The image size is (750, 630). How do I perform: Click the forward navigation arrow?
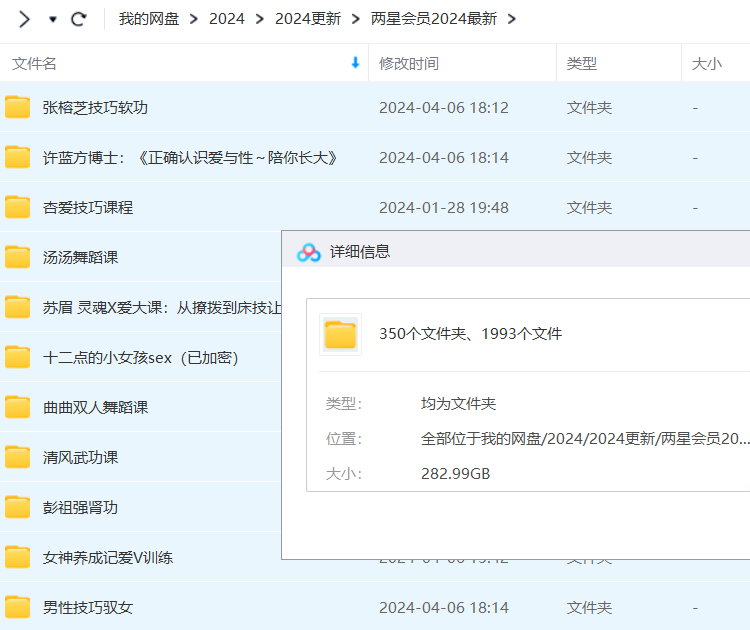tap(24, 19)
